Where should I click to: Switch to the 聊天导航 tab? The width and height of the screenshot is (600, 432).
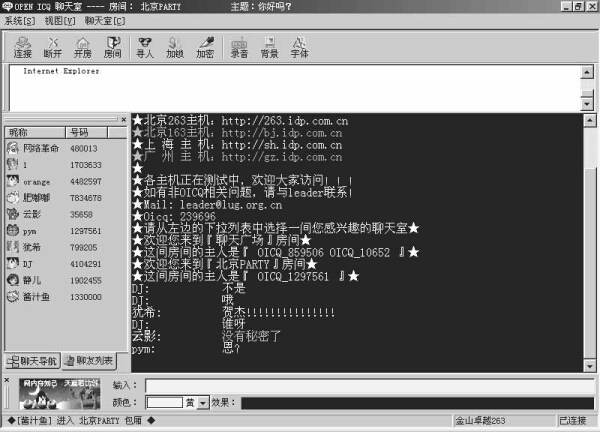[x=33, y=361]
